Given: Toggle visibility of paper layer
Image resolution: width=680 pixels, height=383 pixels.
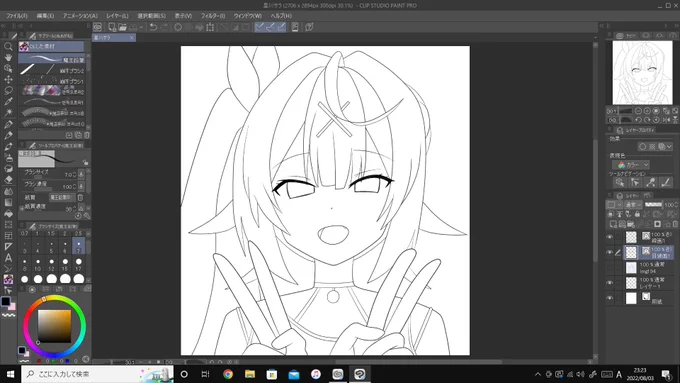Looking at the screenshot, I should coord(609,298).
